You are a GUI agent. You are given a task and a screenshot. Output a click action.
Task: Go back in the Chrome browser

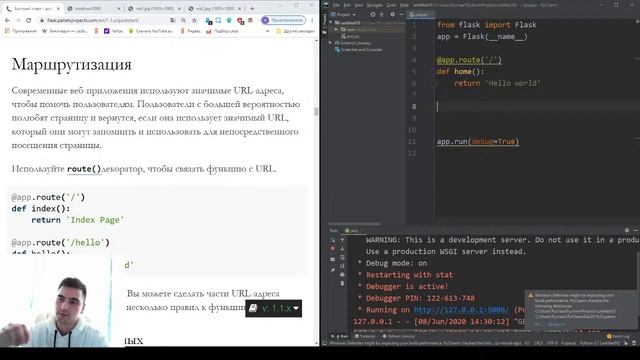tap(7, 20)
